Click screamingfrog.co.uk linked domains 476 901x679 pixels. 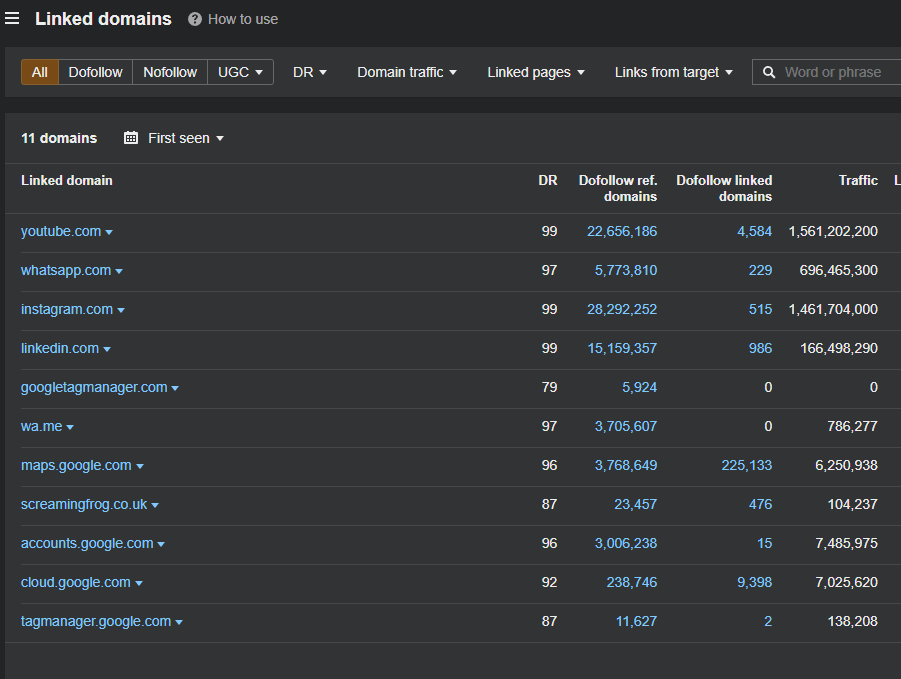pos(760,505)
